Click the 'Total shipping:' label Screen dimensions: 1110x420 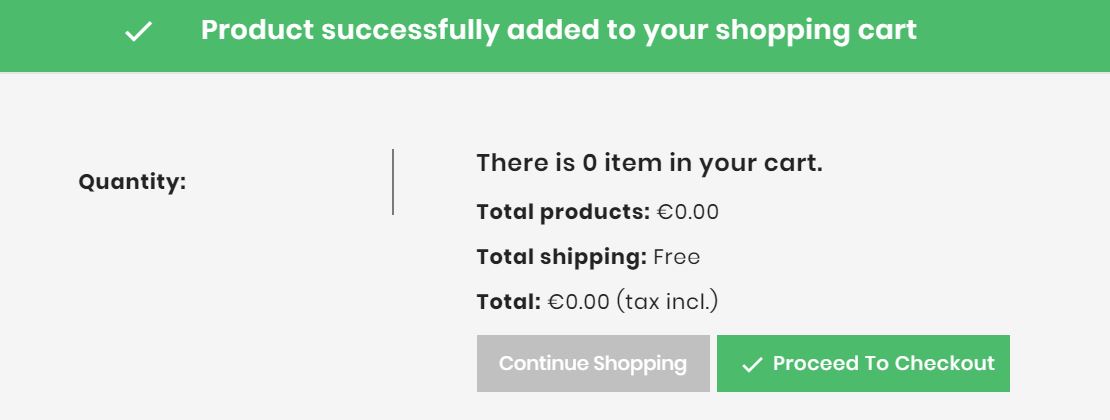pyautogui.click(x=562, y=256)
